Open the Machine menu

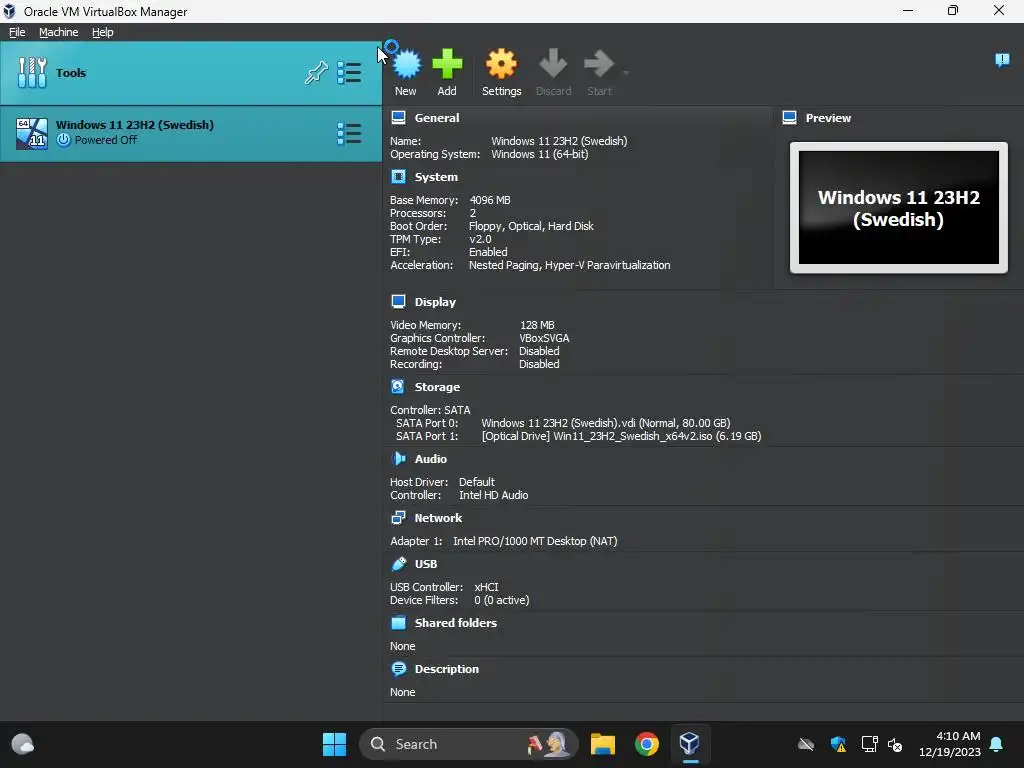coord(58,32)
